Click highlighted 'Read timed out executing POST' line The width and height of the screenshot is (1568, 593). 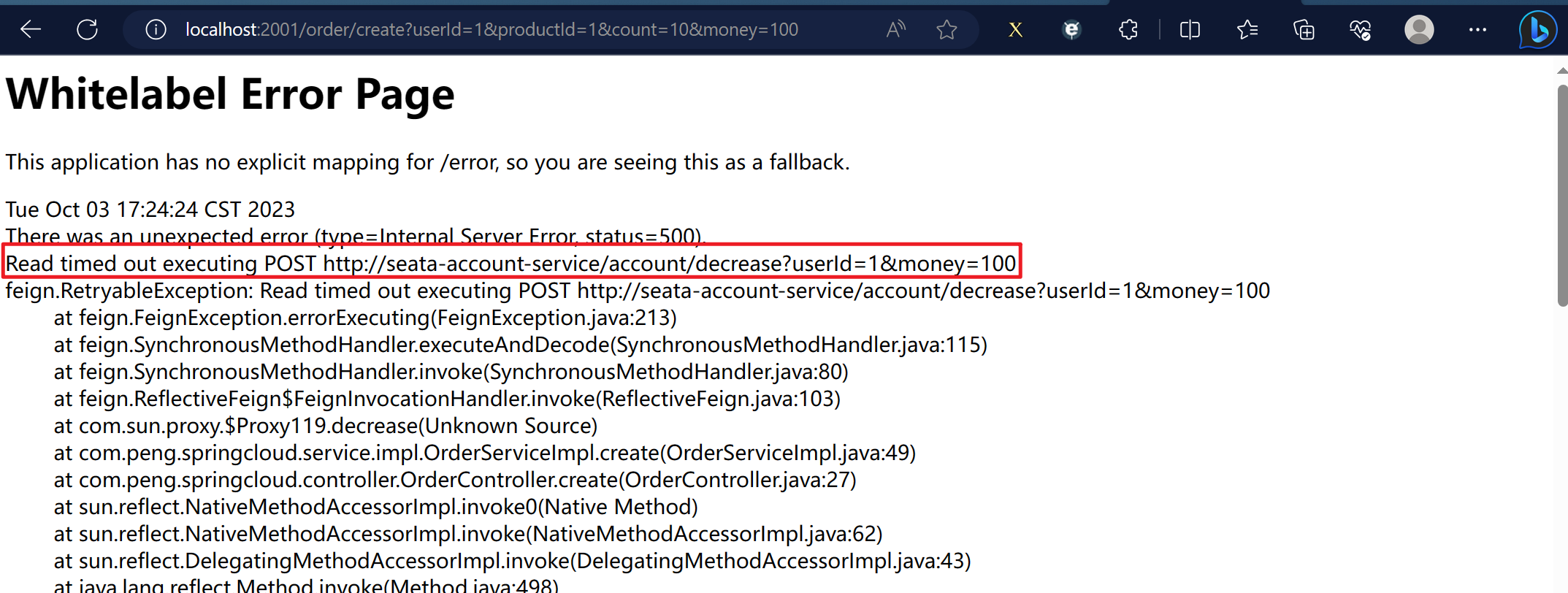coord(510,263)
